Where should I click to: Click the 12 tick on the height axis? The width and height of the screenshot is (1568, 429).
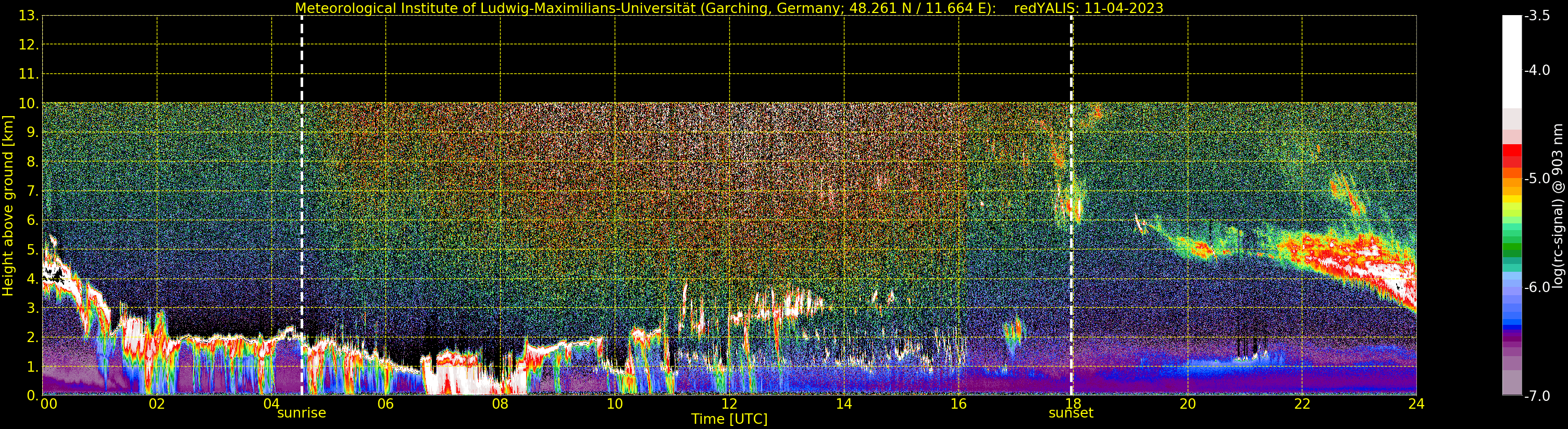click(28, 45)
